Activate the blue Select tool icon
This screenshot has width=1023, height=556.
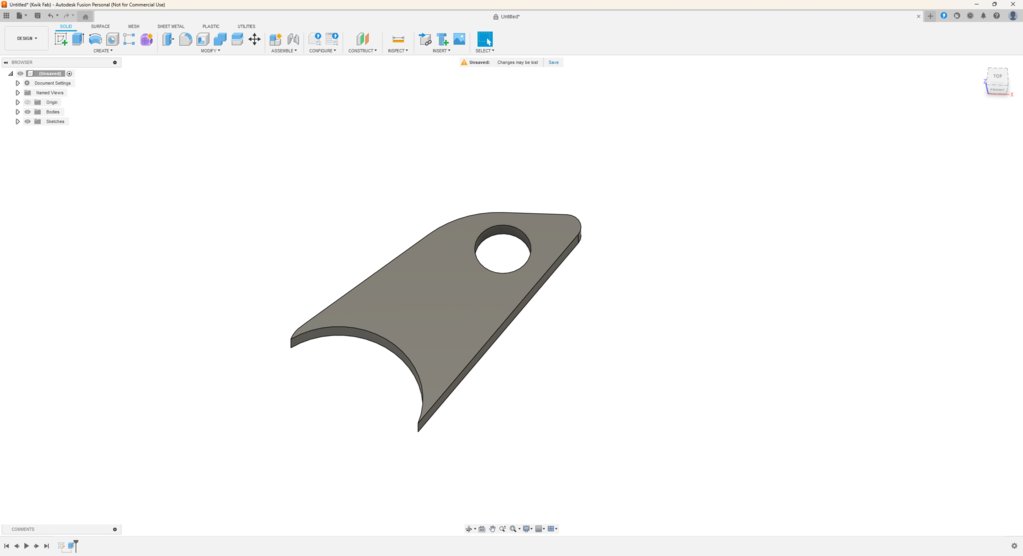485,39
